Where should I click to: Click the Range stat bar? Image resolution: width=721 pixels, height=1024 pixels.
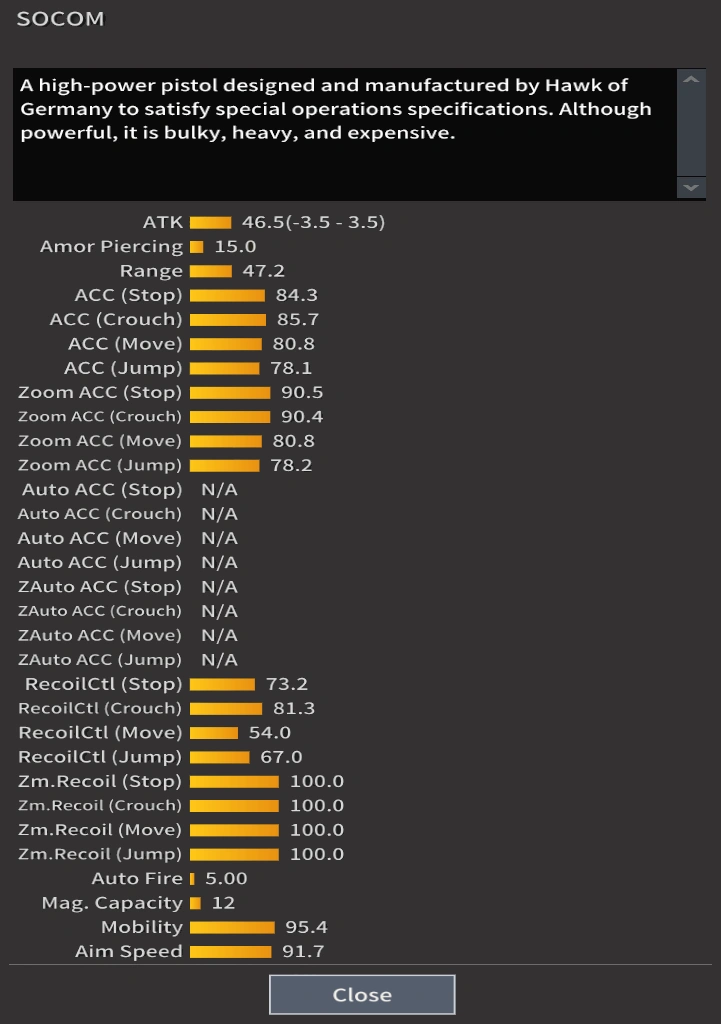pos(211,271)
